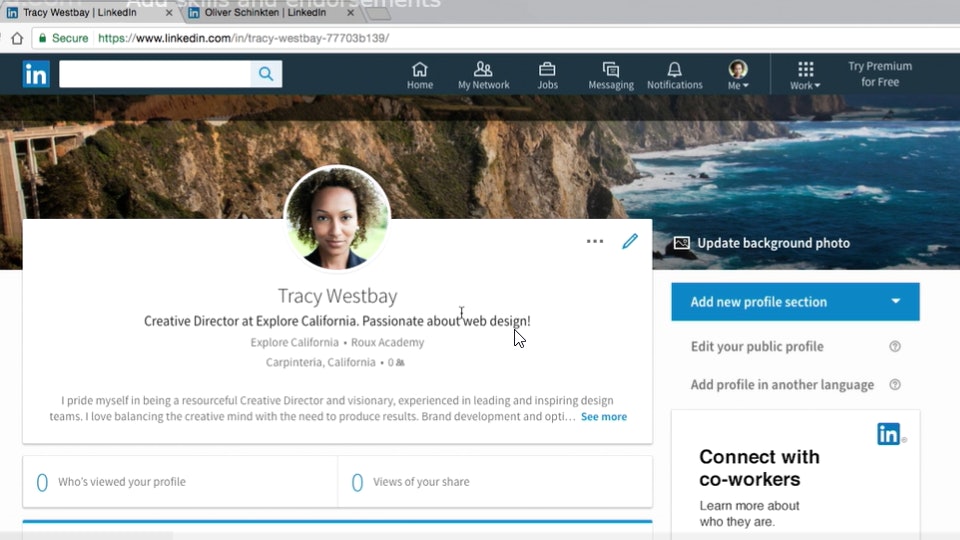Open the Jobs briefcase icon
Image resolution: width=960 pixels, height=540 pixels.
pos(547,75)
